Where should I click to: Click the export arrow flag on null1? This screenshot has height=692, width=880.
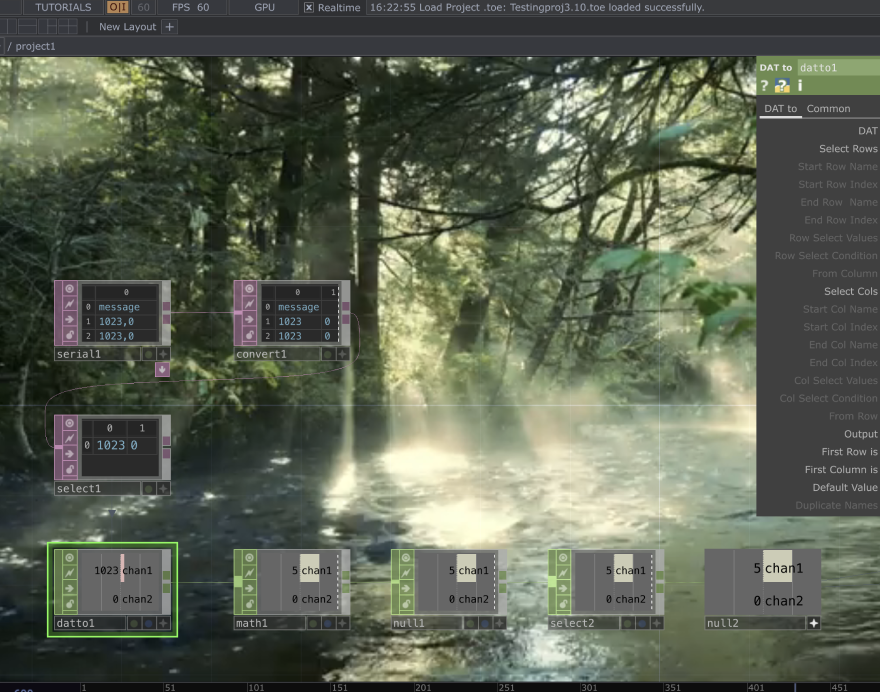pyautogui.click(x=406, y=588)
